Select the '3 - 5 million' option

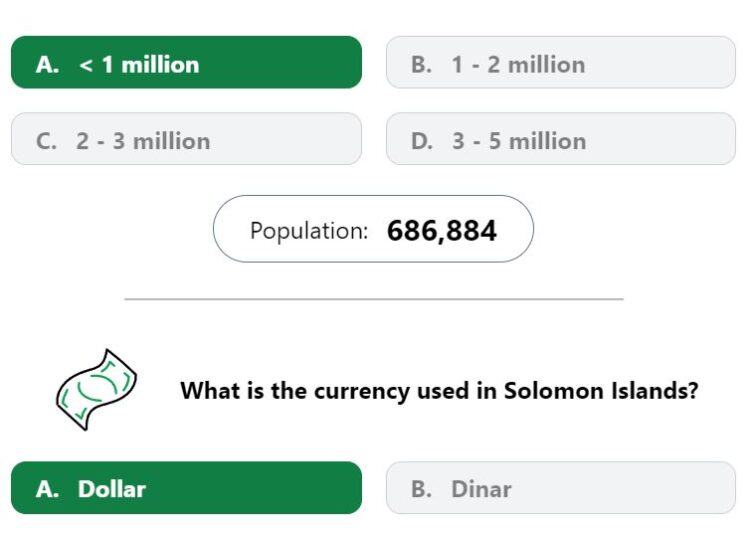[561, 139]
